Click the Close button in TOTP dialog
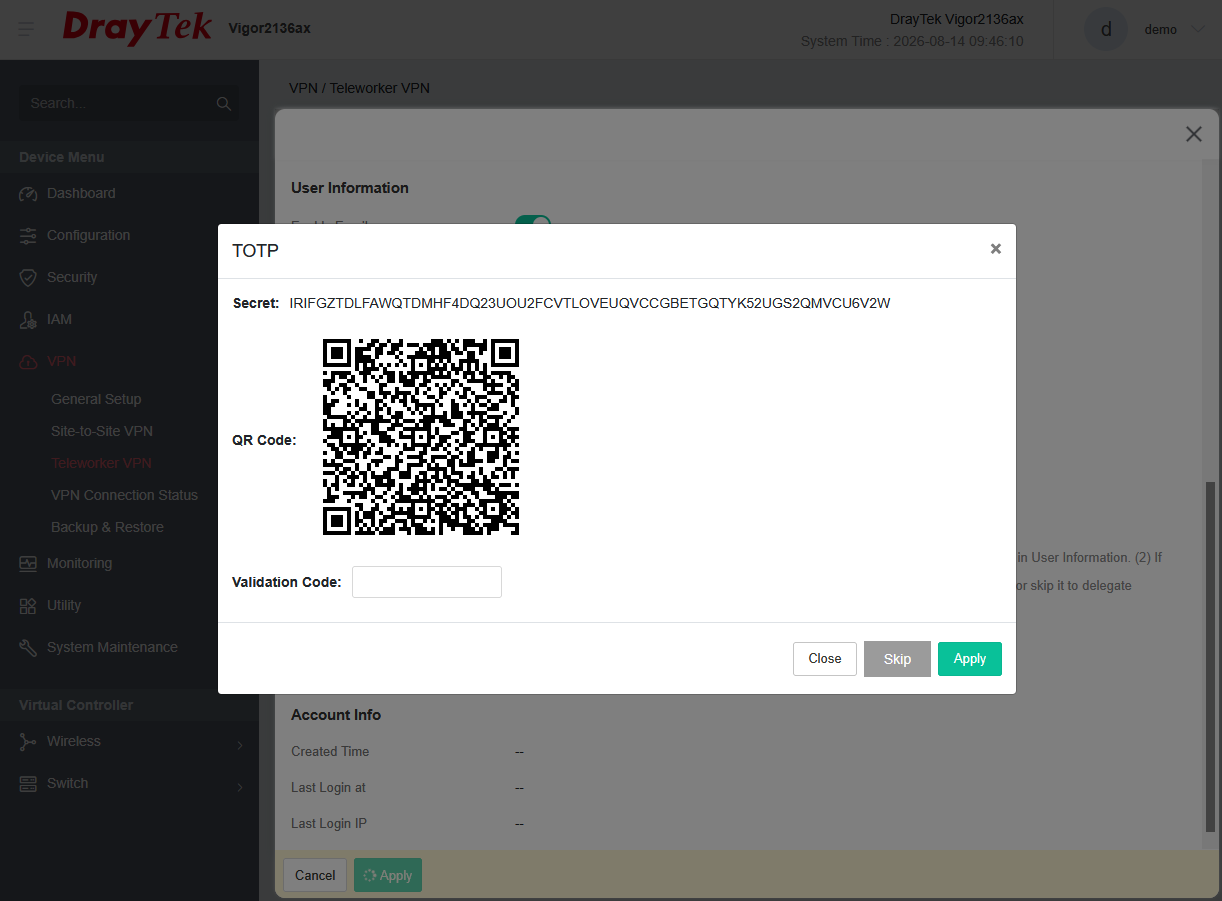The width and height of the screenshot is (1222, 901). (x=825, y=659)
